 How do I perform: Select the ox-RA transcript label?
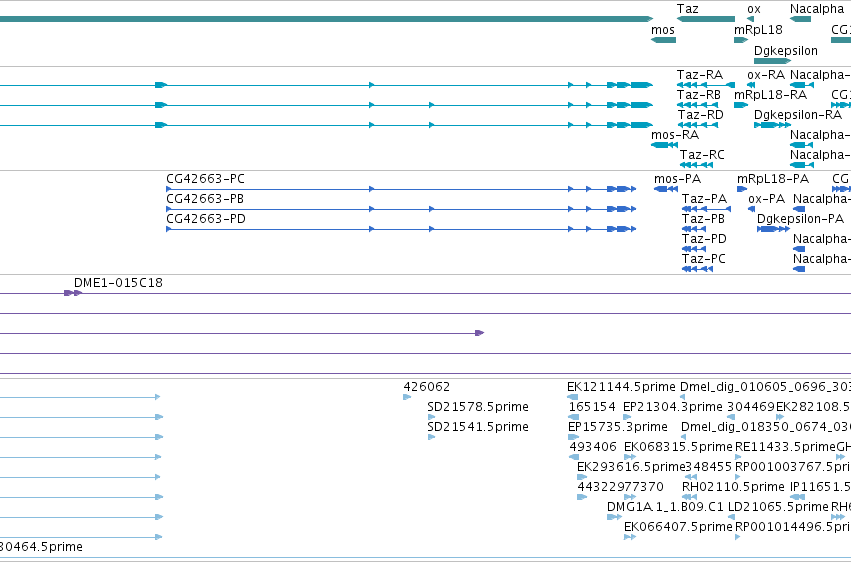[x=766, y=74]
